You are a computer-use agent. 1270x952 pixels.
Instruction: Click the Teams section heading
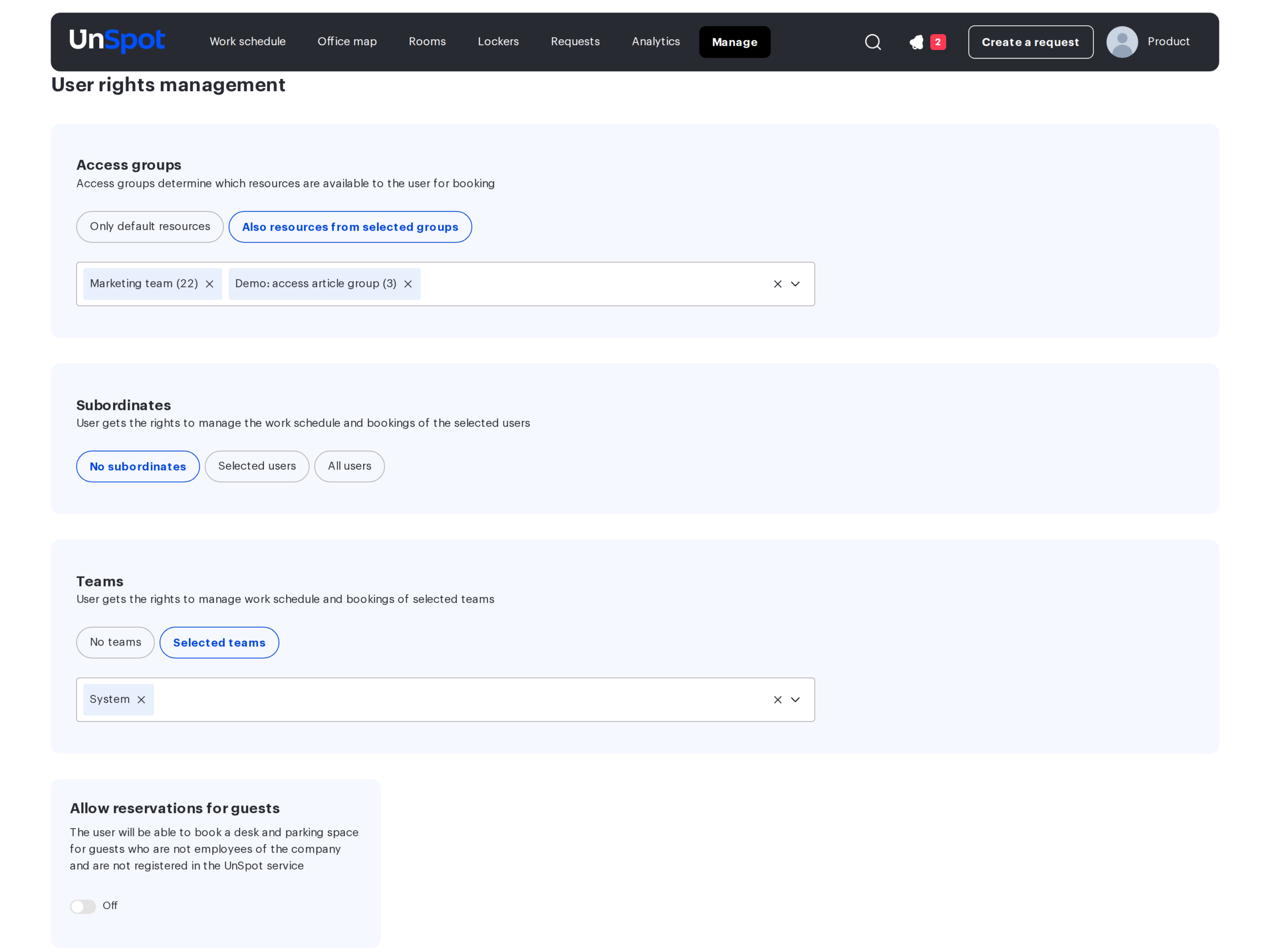point(100,581)
